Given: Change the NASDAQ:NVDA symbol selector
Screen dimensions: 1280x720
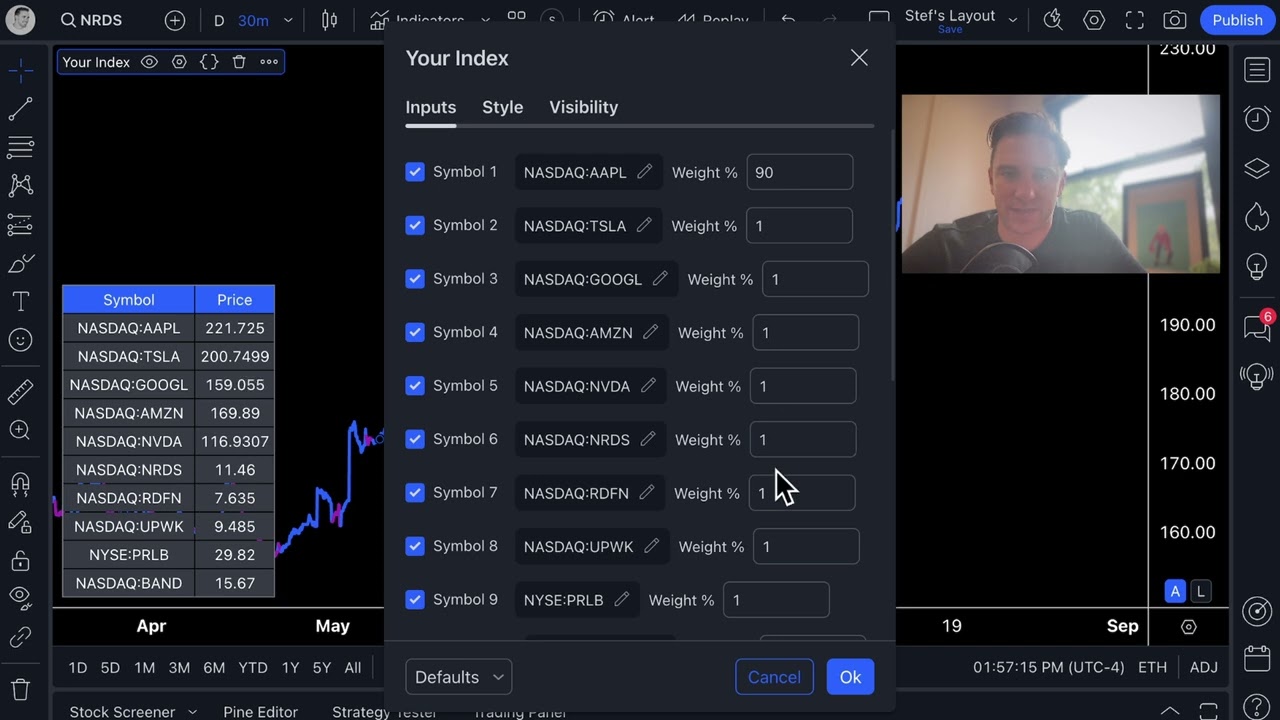Looking at the screenshot, I should pos(592,386).
